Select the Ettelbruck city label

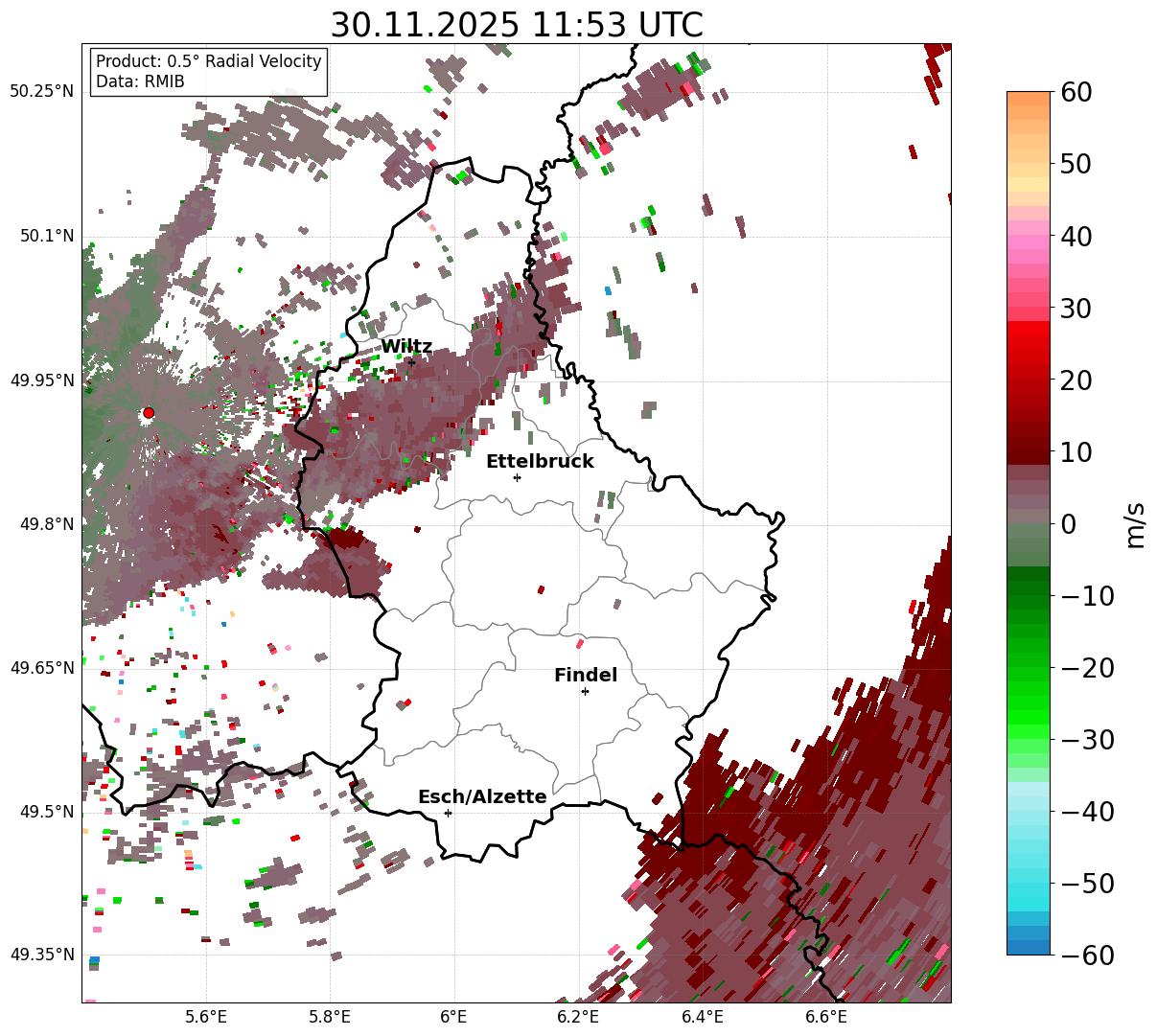pos(540,462)
